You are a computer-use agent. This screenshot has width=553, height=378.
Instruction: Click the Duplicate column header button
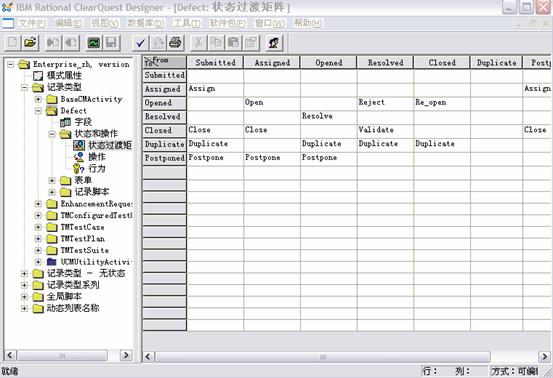tap(496, 62)
